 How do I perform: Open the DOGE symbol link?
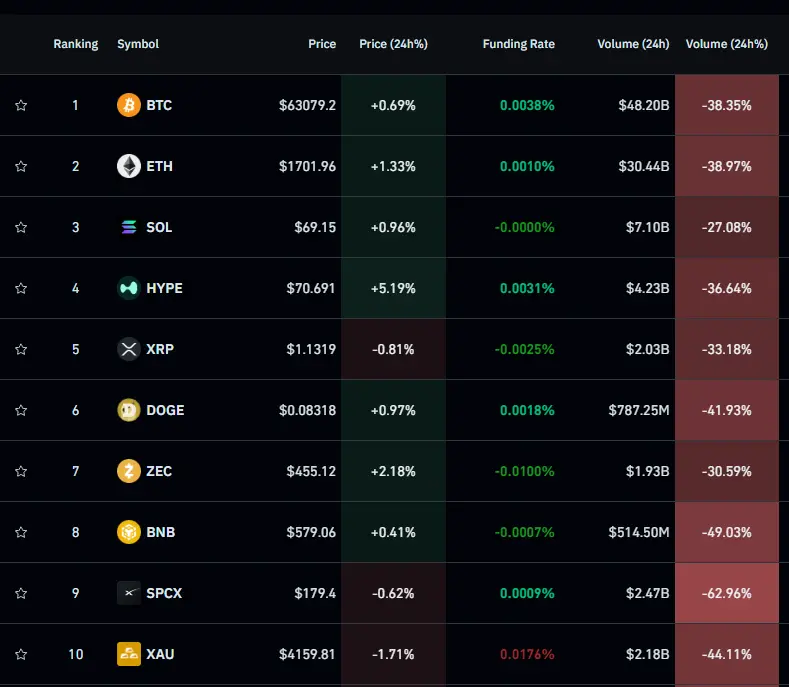pyautogui.click(x=165, y=410)
